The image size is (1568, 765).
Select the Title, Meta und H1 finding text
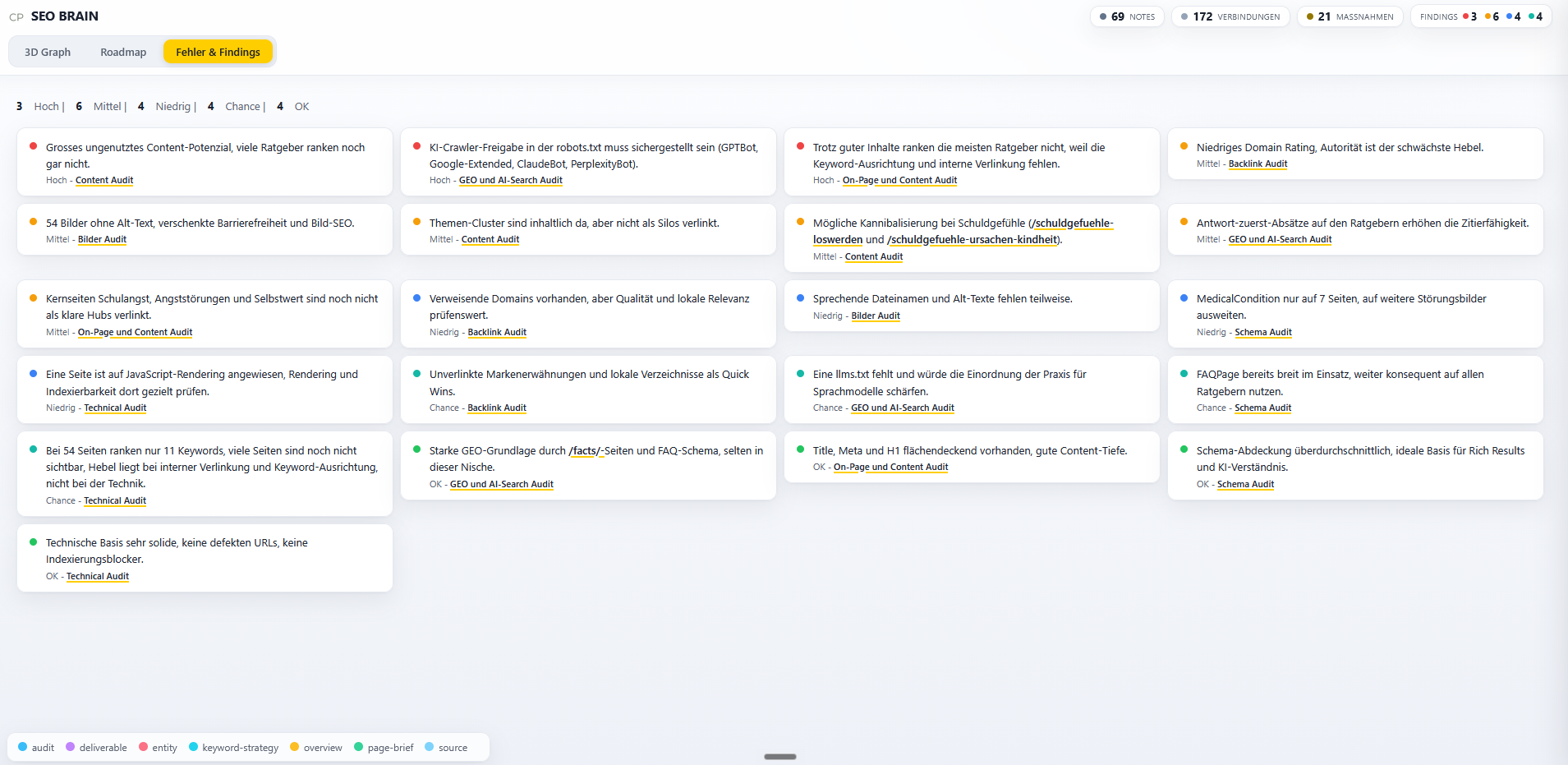click(x=970, y=451)
